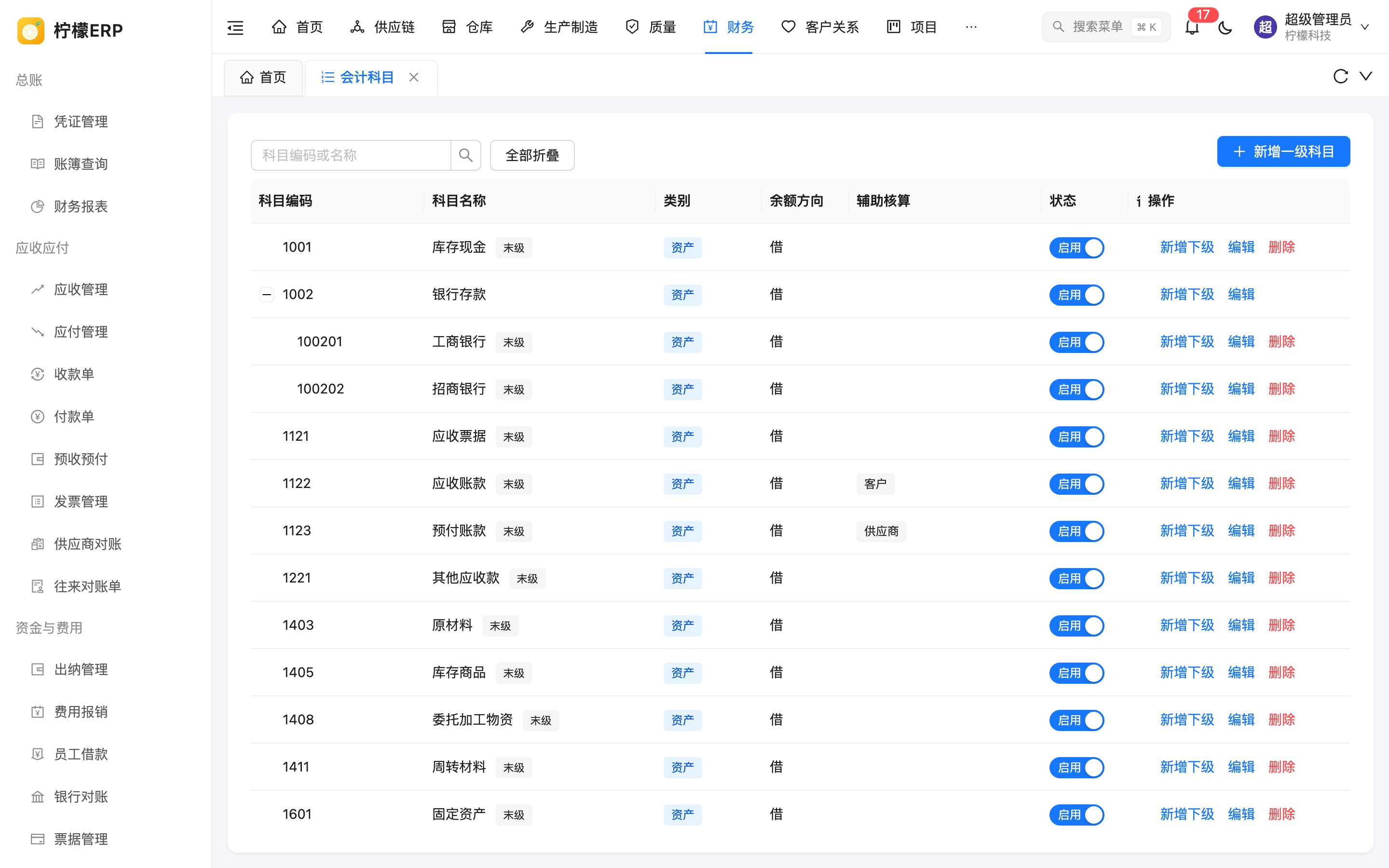Toggle the status switch for 1403 原材料
Screen dimensions: 1389x868
tap(1076, 626)
